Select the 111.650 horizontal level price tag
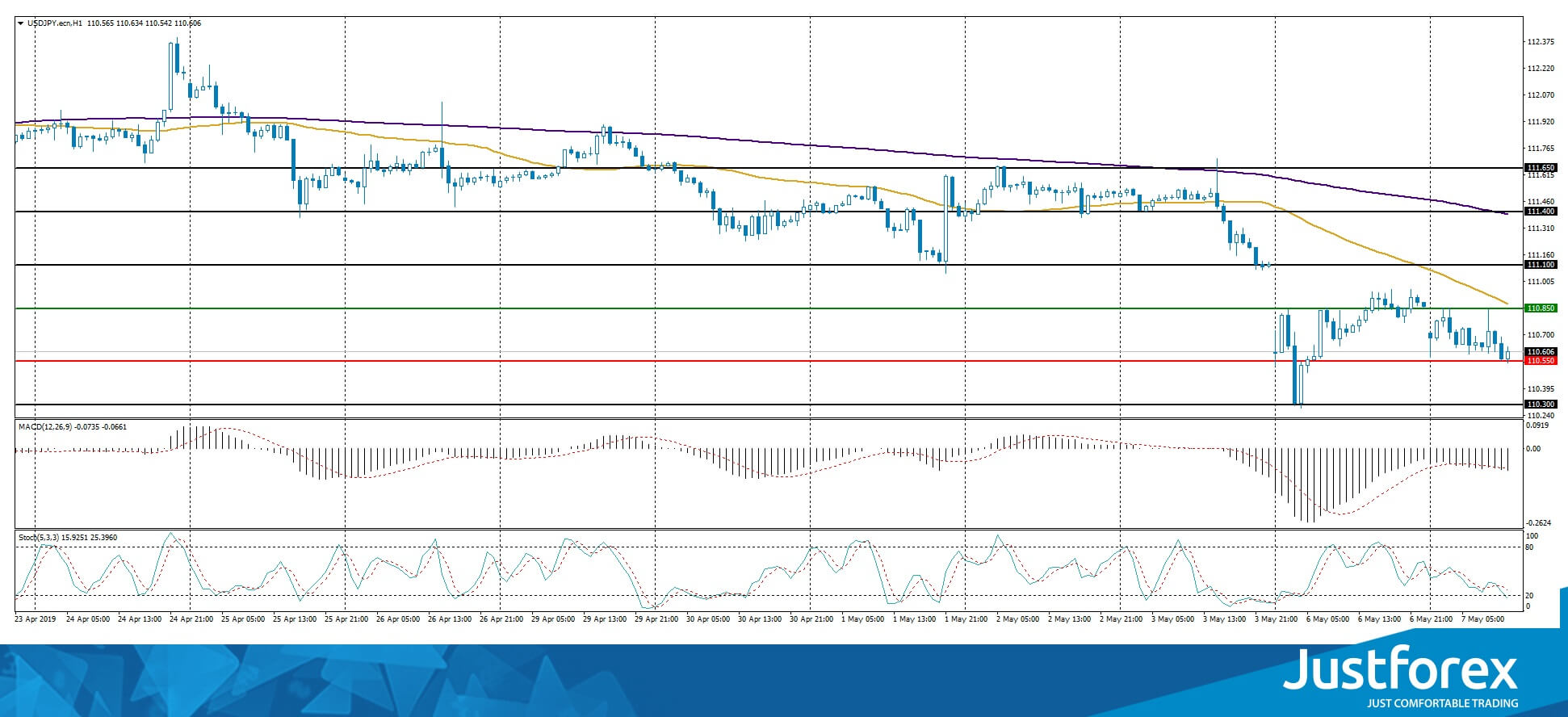Viewport: 1568px width, 717px height. (1541, 168)
